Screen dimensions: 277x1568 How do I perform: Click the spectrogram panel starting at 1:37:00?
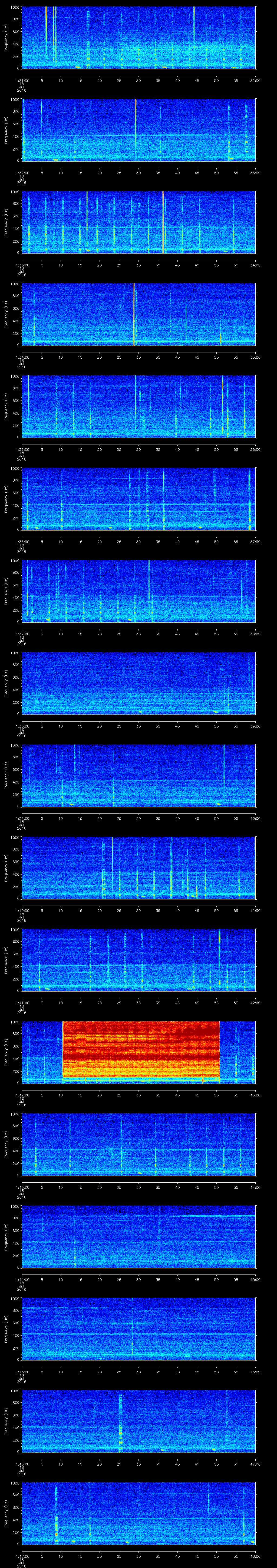(139, 591)
